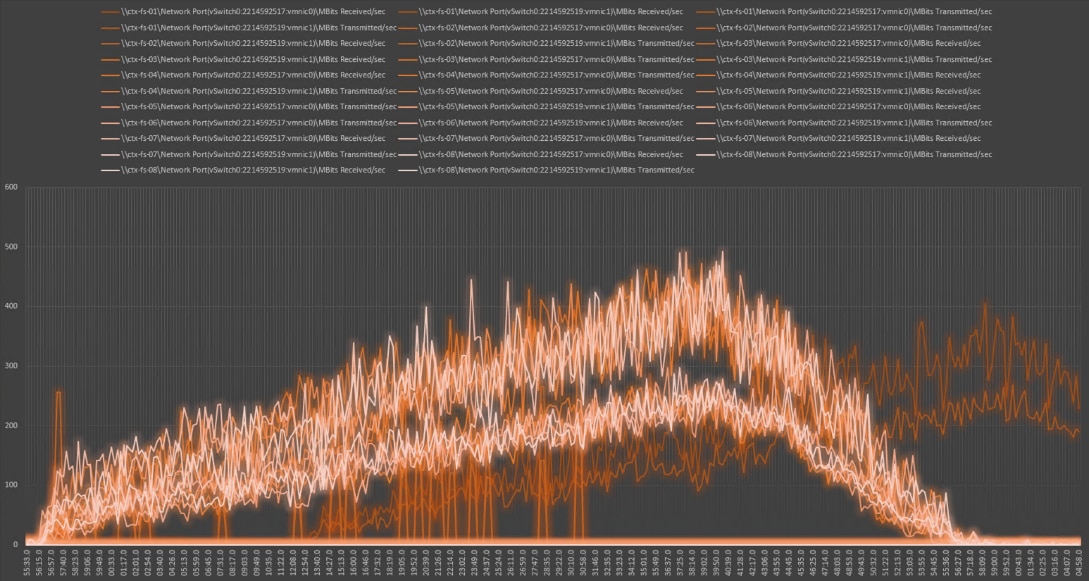Screen dimensions: 1089x581
Task: Click the 100 label on the vertical axis
Action: (x=10, y=485)
